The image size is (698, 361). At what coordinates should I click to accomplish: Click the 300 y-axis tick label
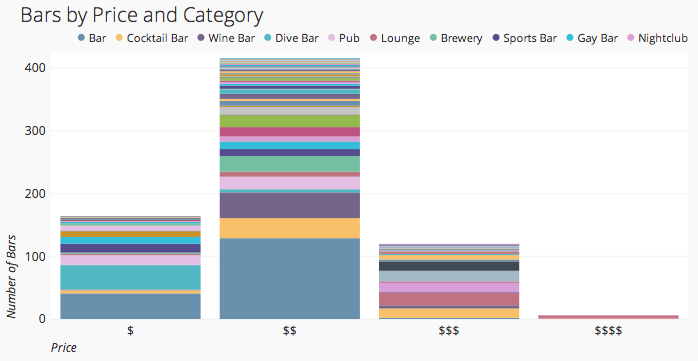35,131
